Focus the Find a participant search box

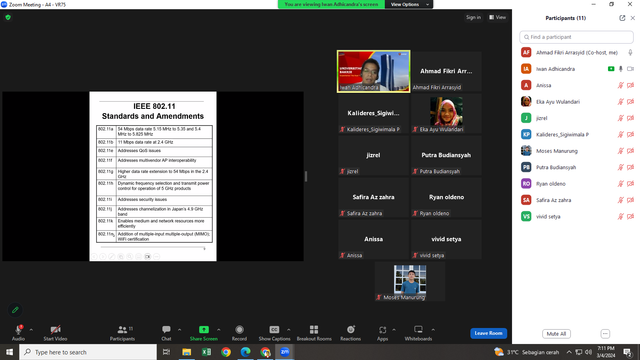coord(576,37)
